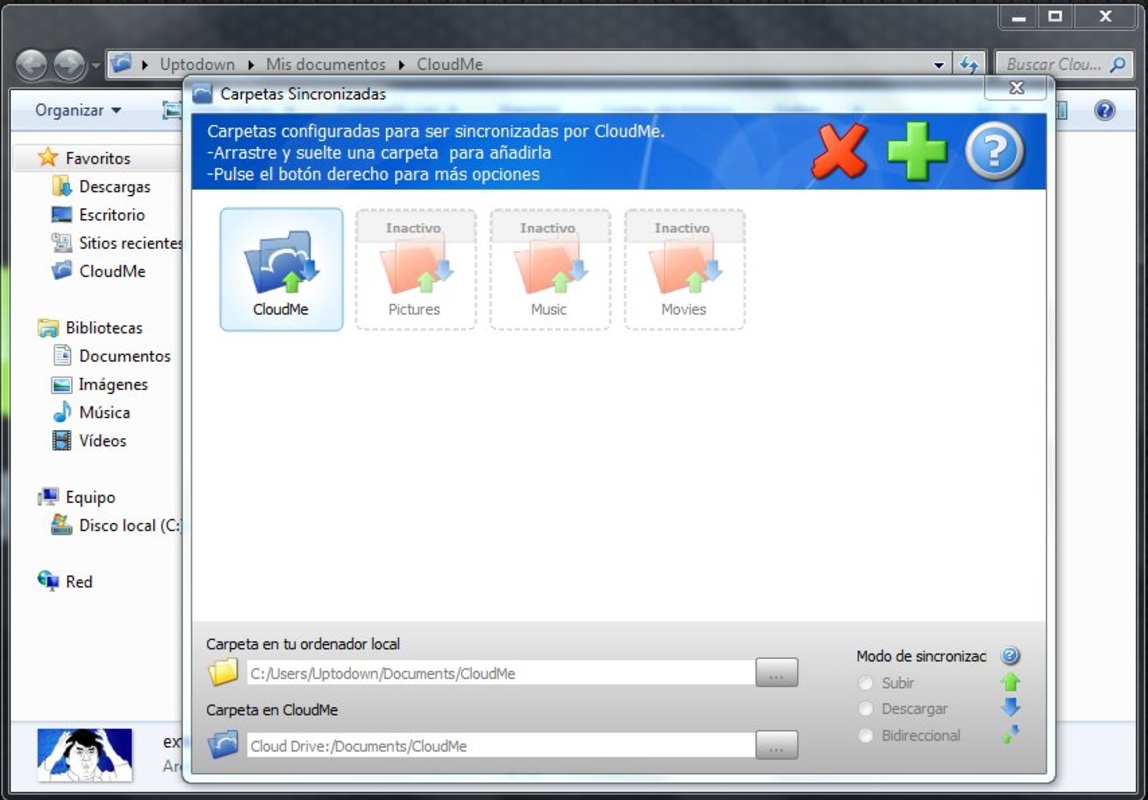Click the address bar folder icon
Viewport: 1148px width, 800px height.
(122, 64)
